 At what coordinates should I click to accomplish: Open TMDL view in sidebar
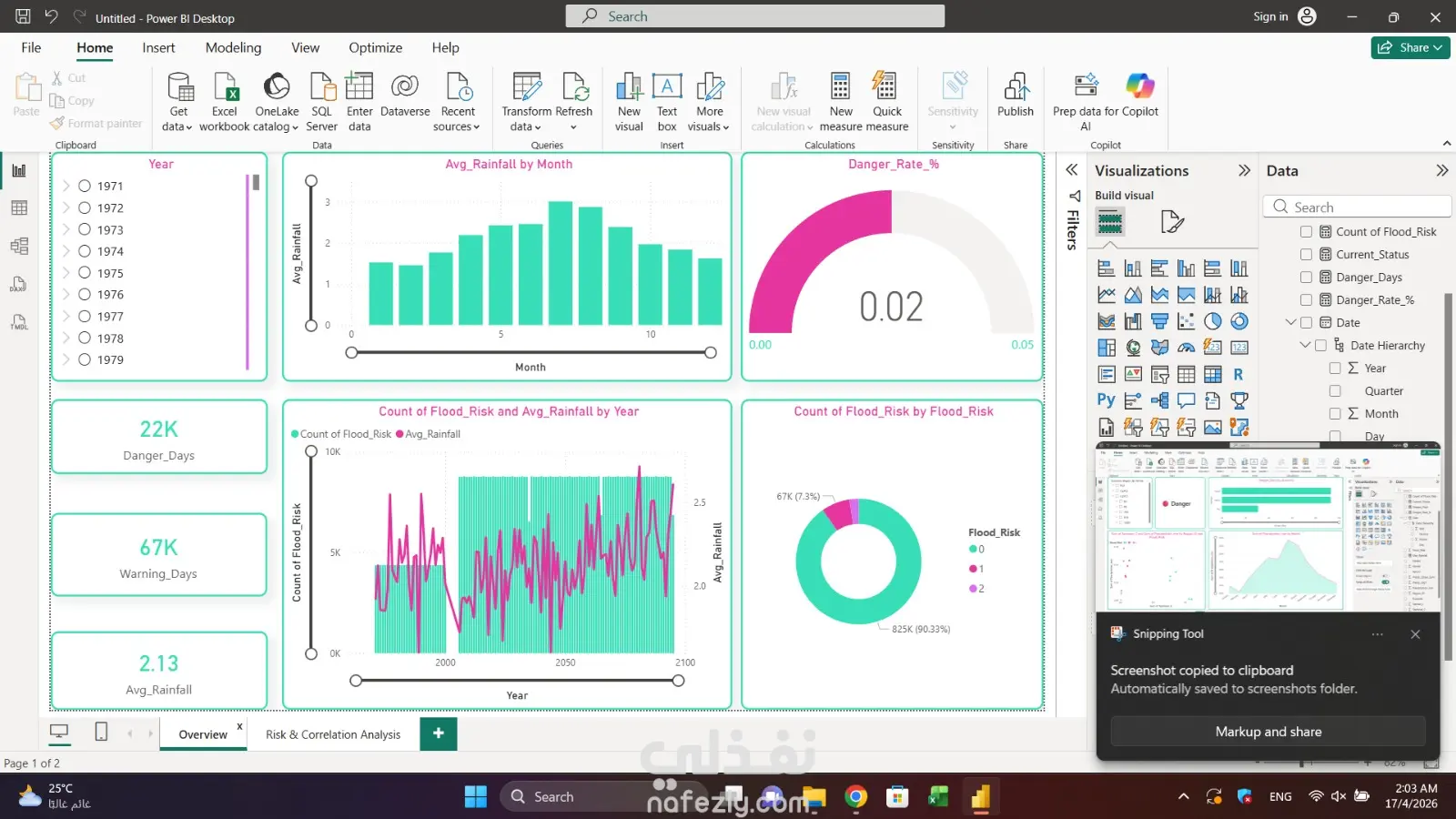[x=19, y=322]
